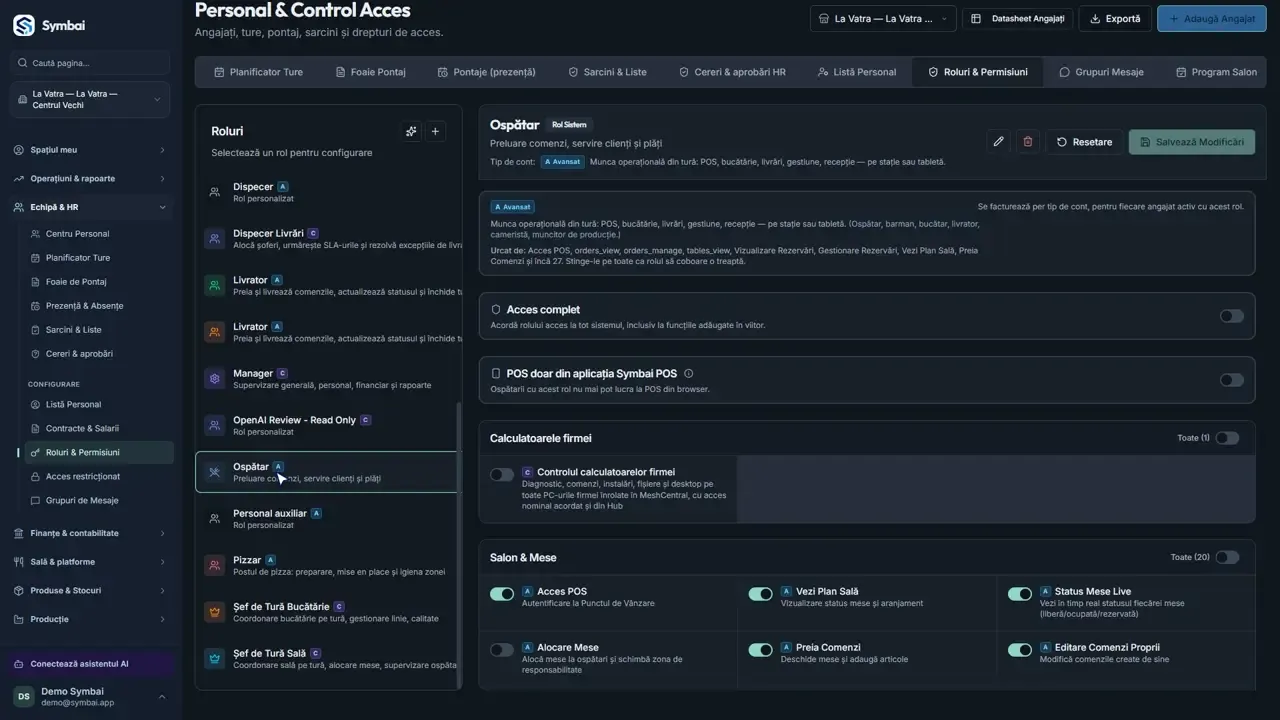Viewport: 1280px width, 720px height.
Task: Toggle all Salon & Mese permissions
Action: coord(1227,557)
